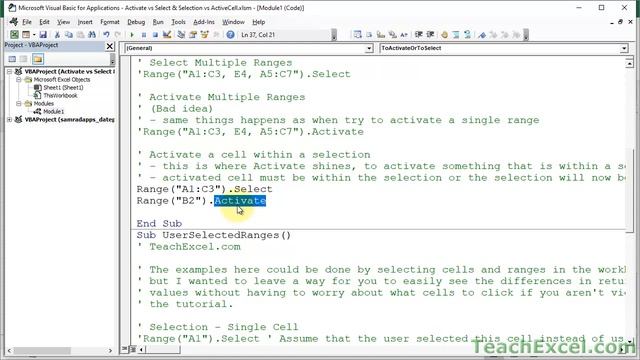This screenshot has height=360, width=640.
Task: Click the blue Help question mark icon
Action: [230, 35]
